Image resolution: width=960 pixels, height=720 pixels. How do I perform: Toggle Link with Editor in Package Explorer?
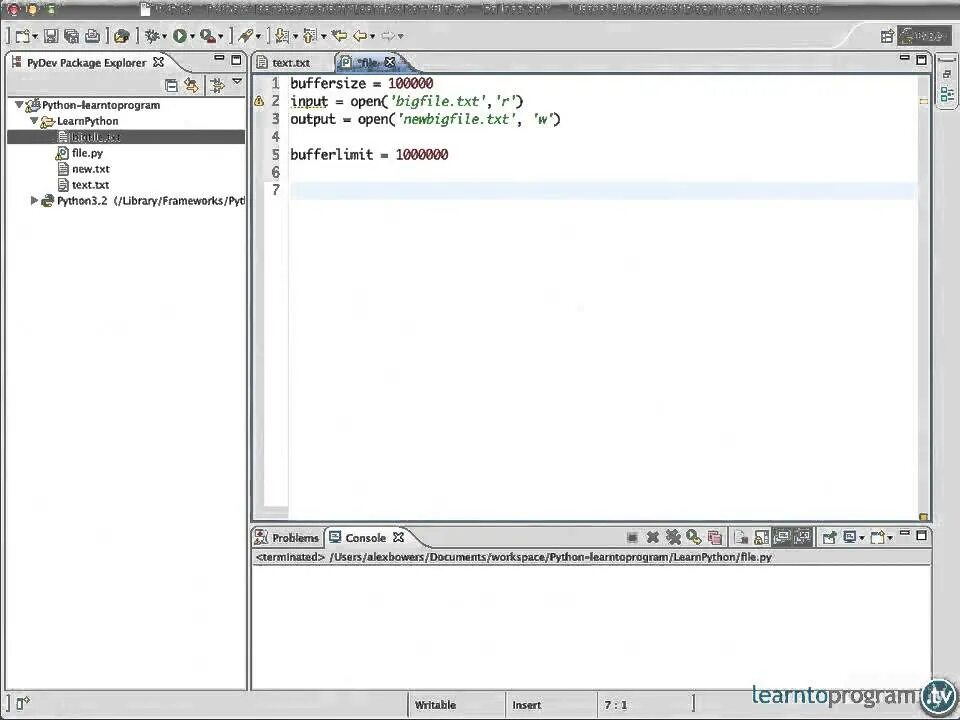pos(192,85)
